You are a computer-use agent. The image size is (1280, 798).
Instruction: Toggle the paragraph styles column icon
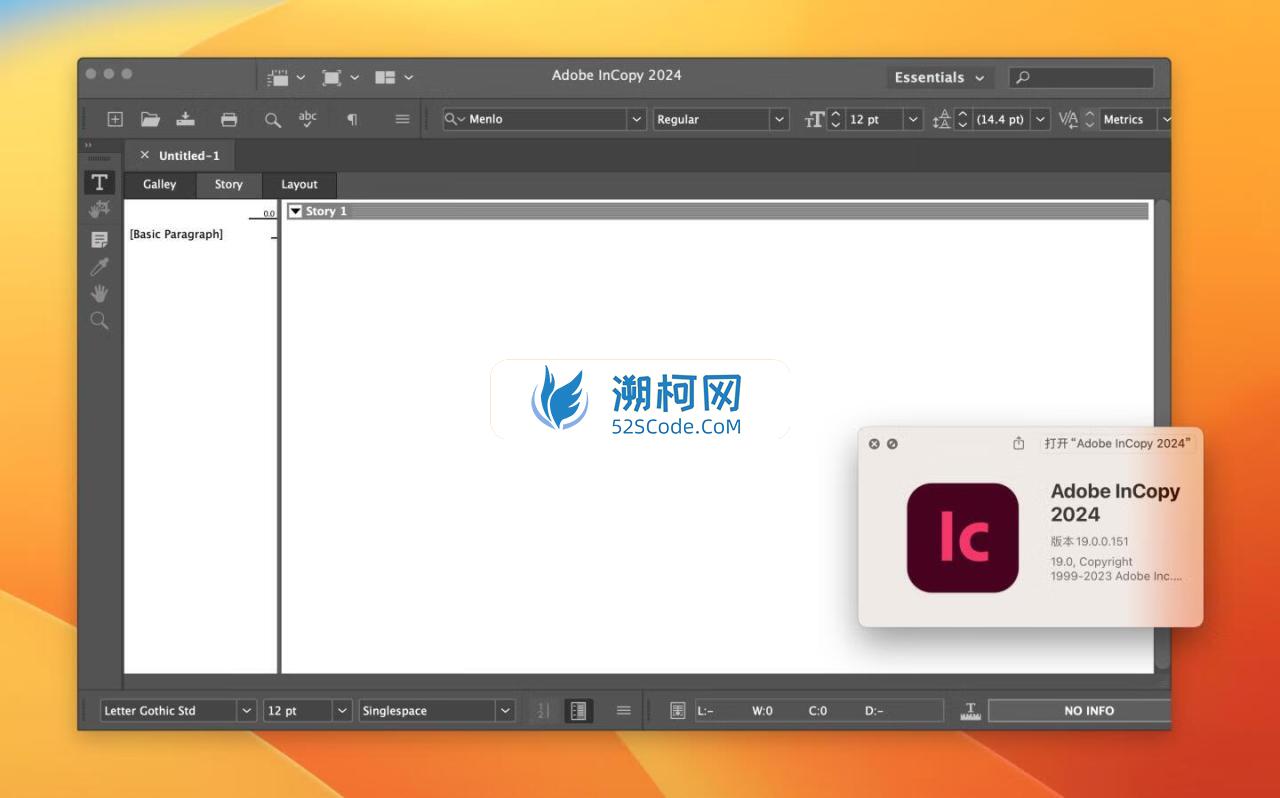coord(578,711)
